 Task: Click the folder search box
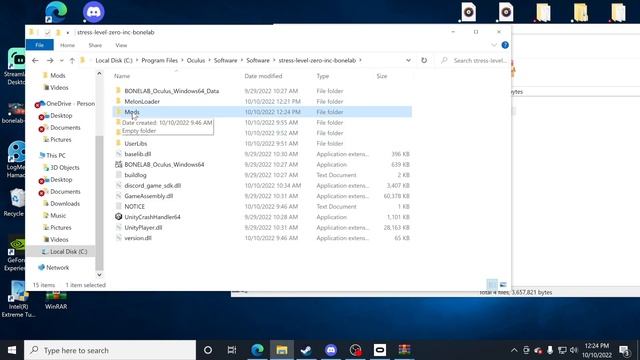(473, 60)
